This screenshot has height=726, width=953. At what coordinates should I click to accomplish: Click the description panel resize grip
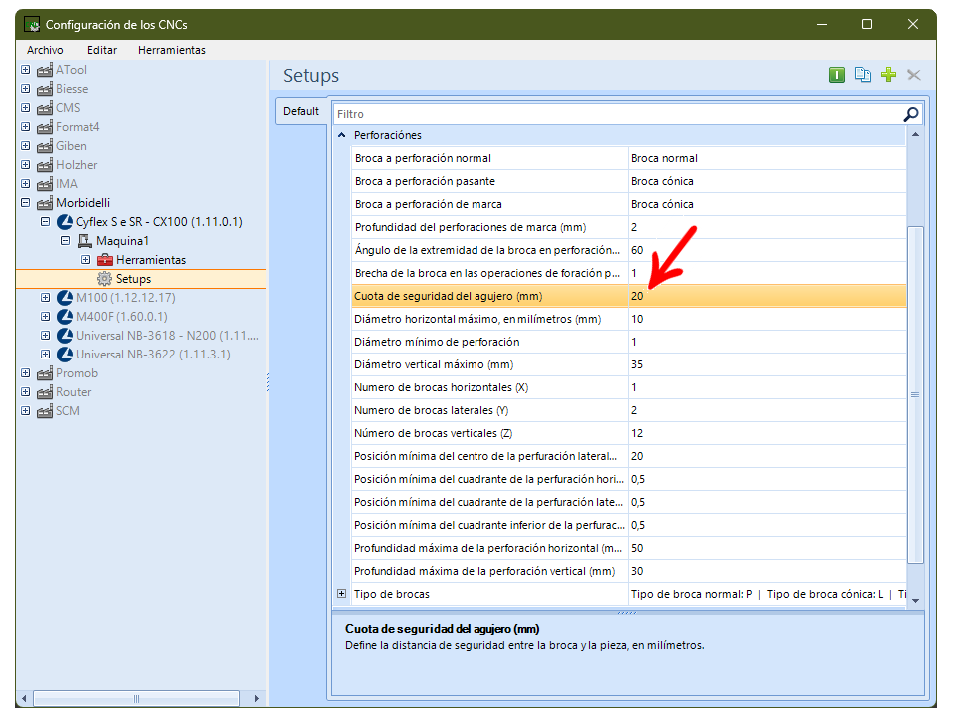(x=627, y=612)
